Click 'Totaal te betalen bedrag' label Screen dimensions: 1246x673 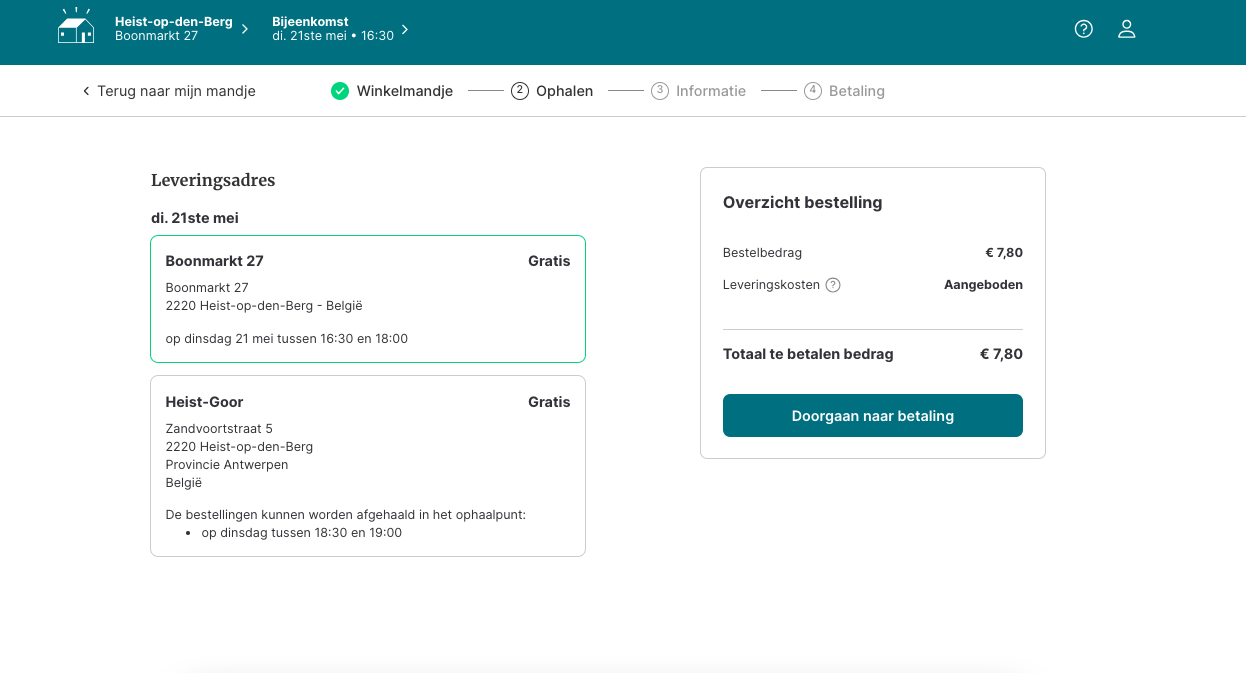click(x=808, y=354)
